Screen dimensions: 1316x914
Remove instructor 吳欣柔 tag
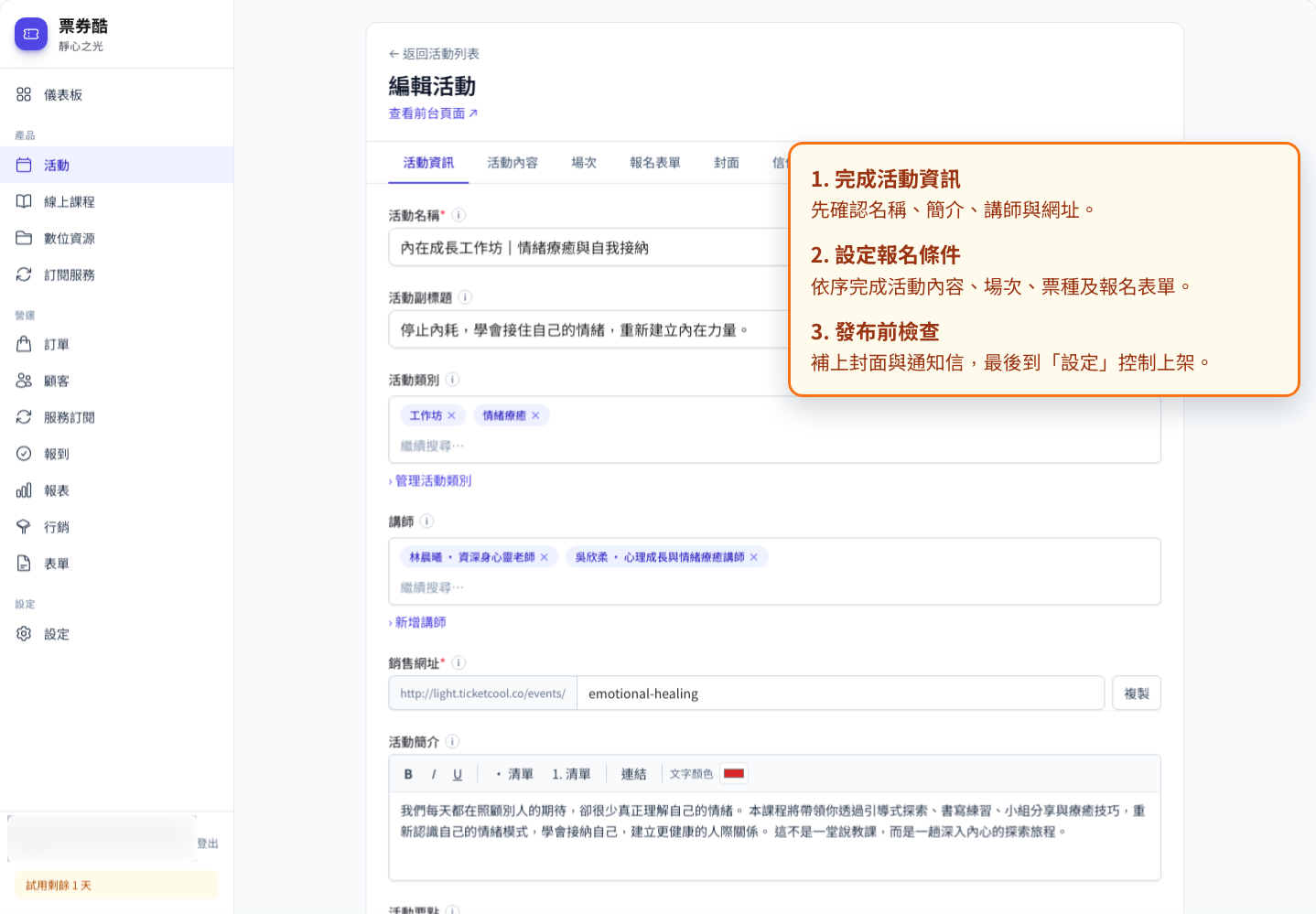pos(753,557)
